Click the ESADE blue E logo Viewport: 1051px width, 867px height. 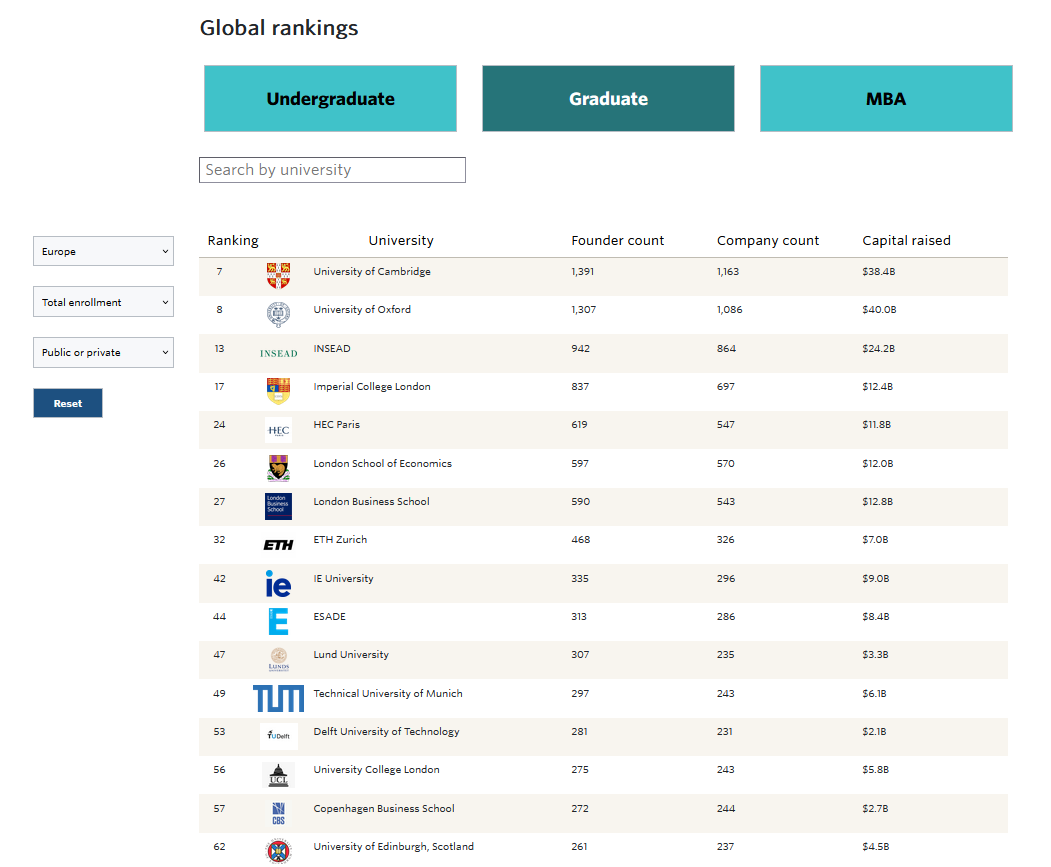coord(278,622)
